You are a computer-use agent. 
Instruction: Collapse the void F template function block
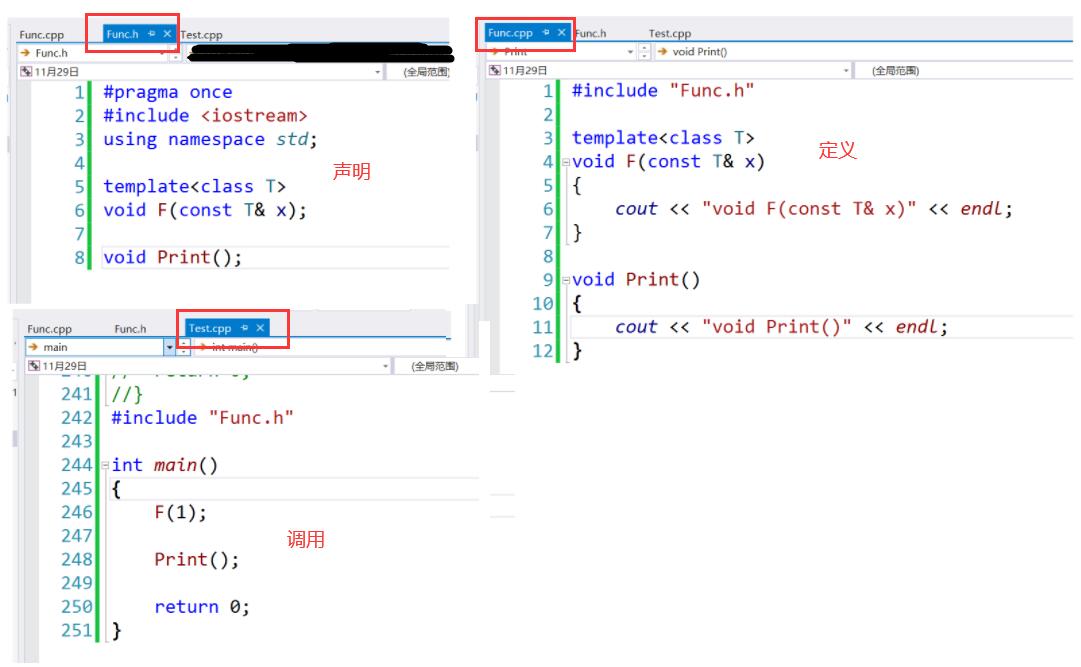coord(565,162)
